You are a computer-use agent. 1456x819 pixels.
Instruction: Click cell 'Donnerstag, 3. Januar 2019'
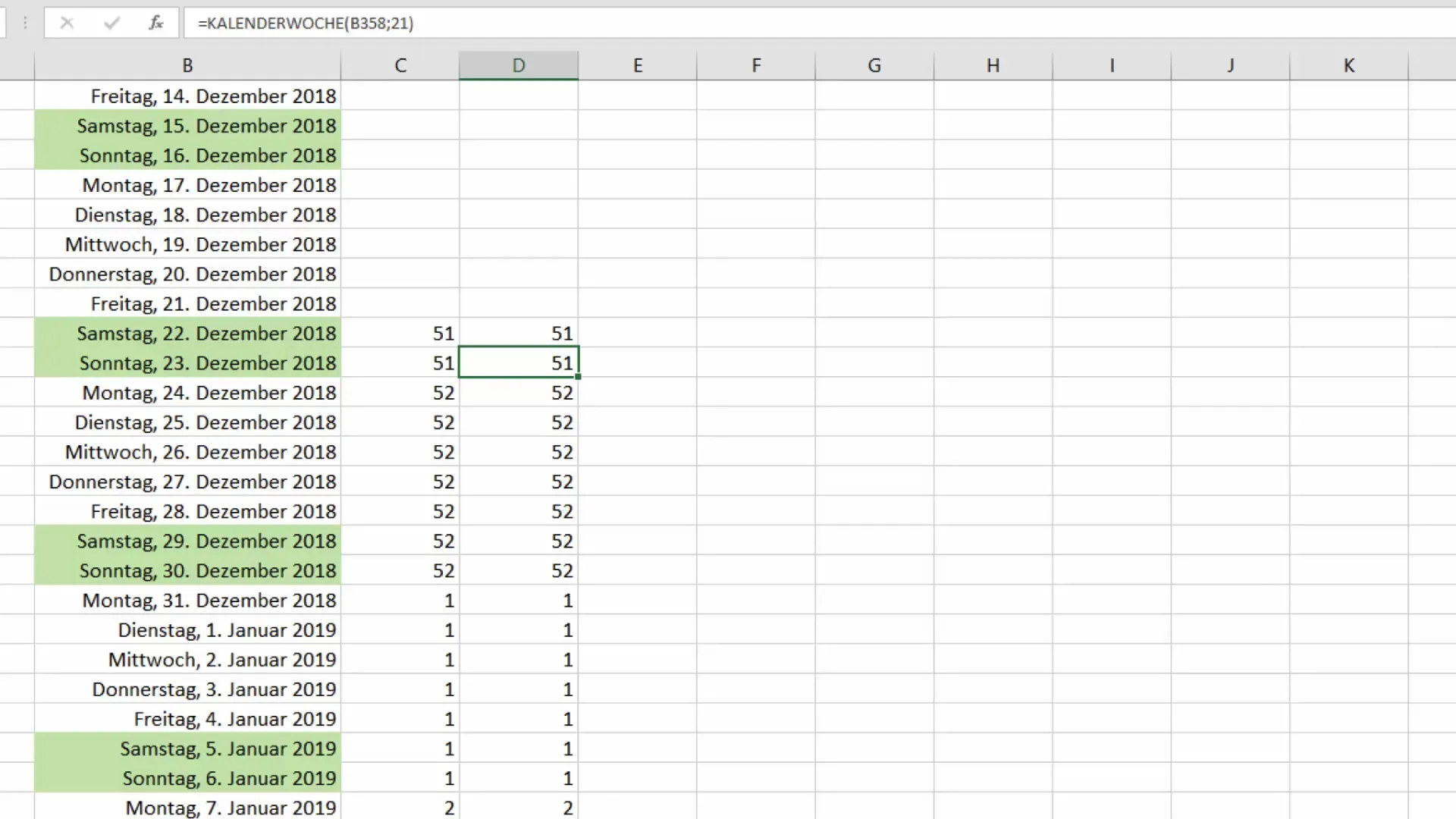coord(187,689)
